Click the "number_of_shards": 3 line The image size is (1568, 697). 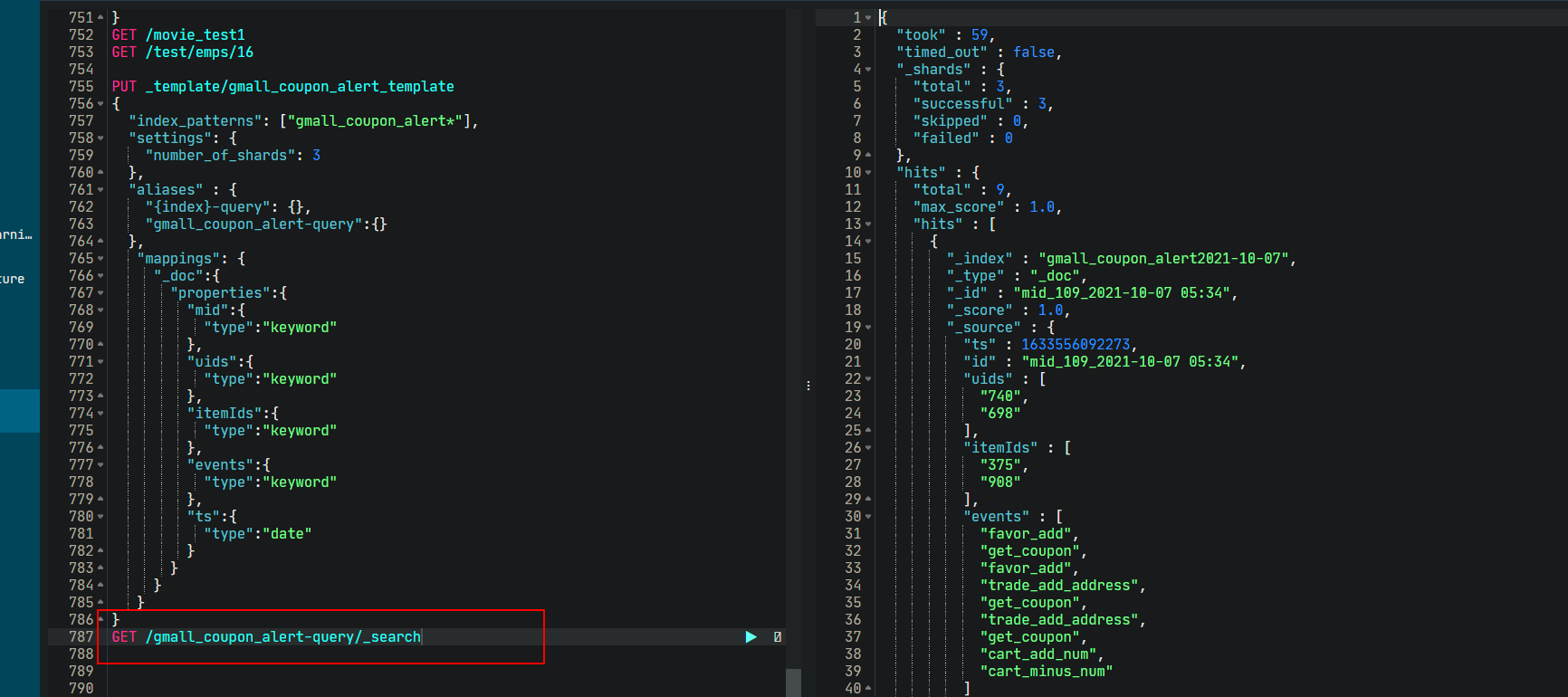[x=233, y=156]
